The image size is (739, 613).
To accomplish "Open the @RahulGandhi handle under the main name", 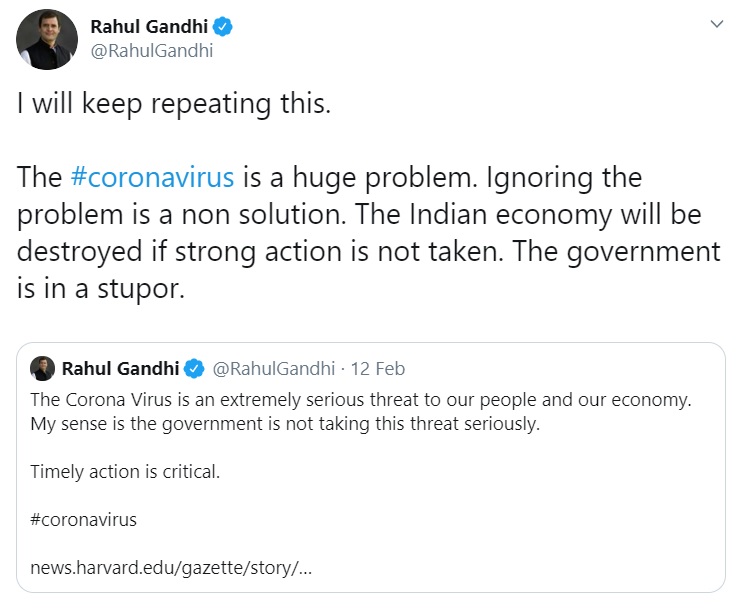I will 151,51.
